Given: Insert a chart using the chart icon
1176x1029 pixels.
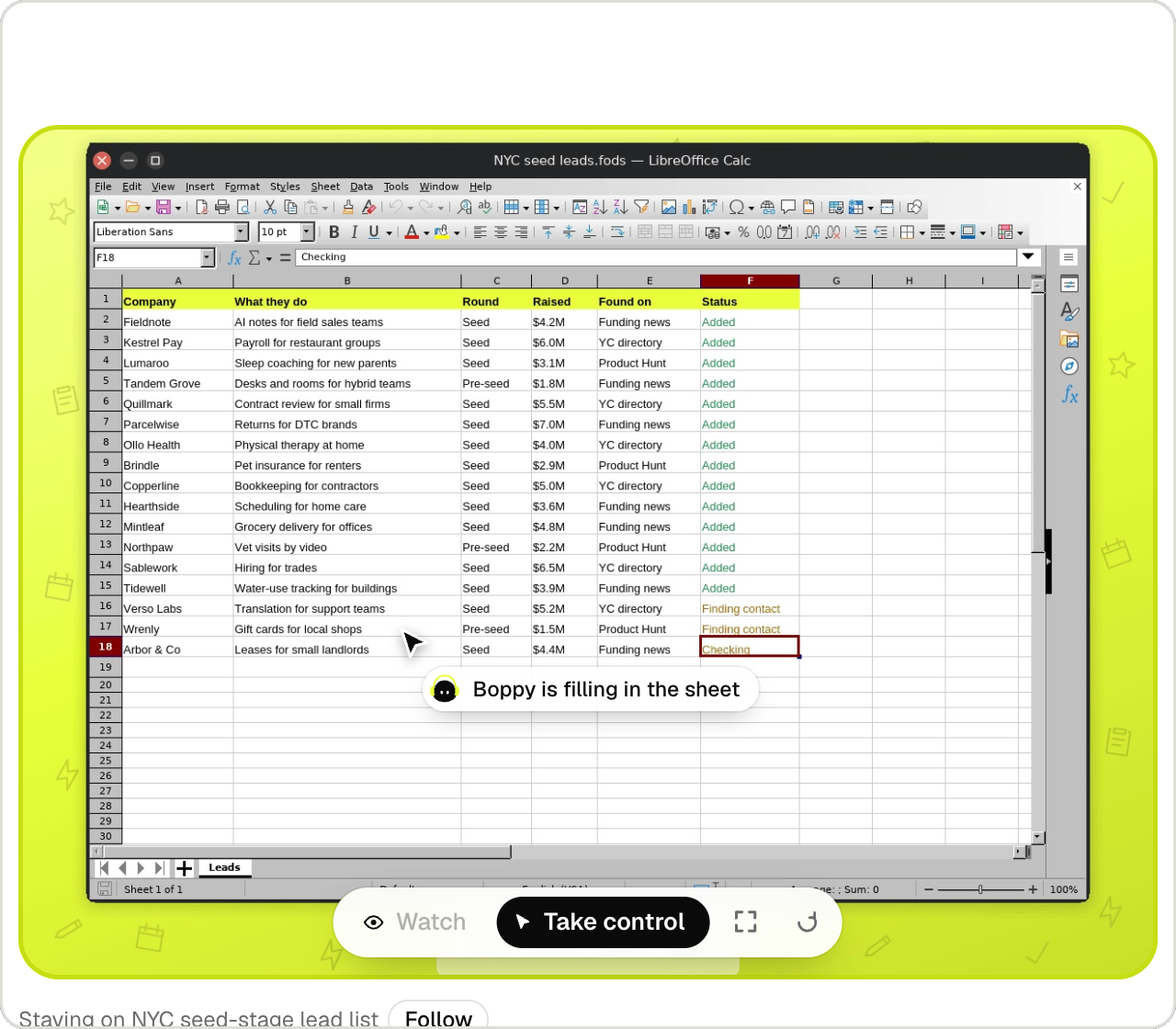Looking at the screenshot, I should coord(689,208).
